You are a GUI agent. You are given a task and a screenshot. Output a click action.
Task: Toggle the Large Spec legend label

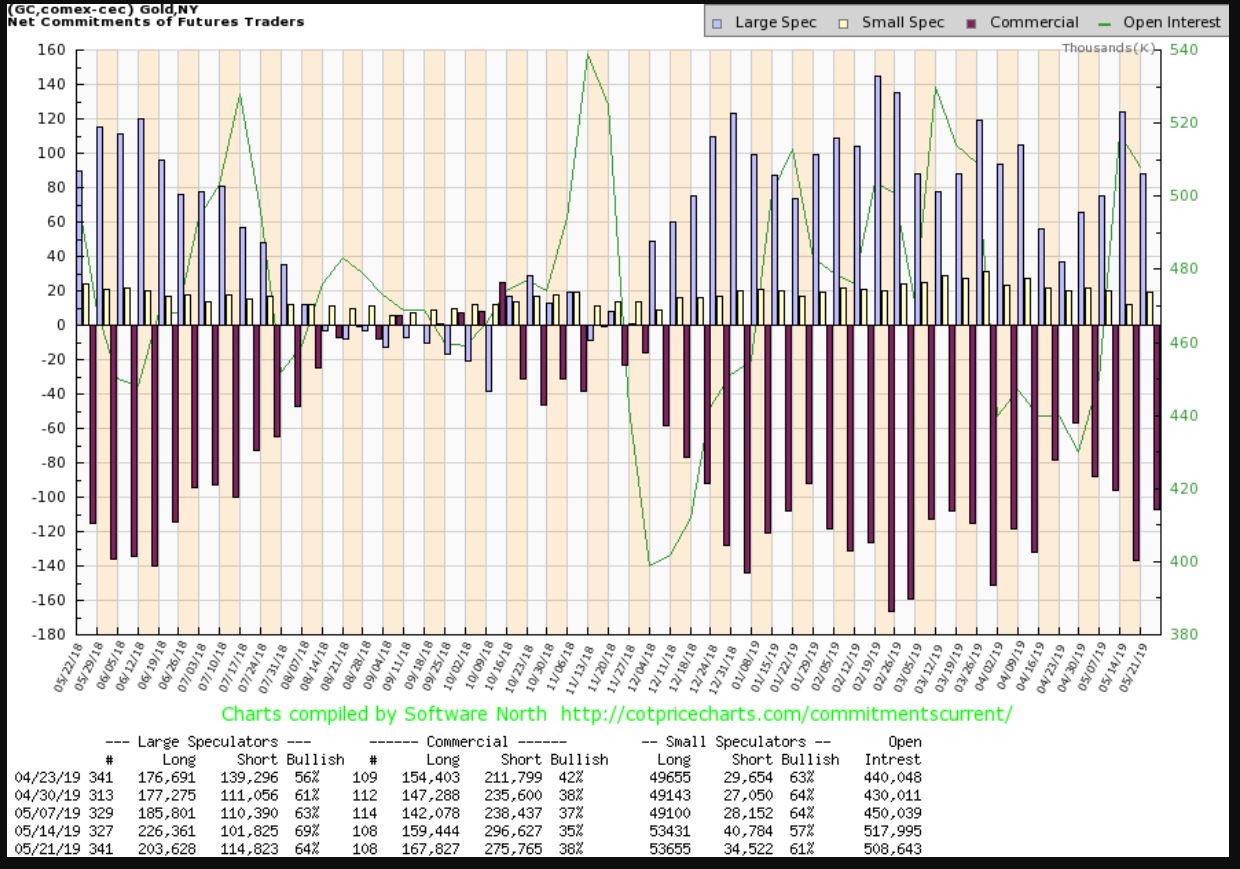coord(775,22)
